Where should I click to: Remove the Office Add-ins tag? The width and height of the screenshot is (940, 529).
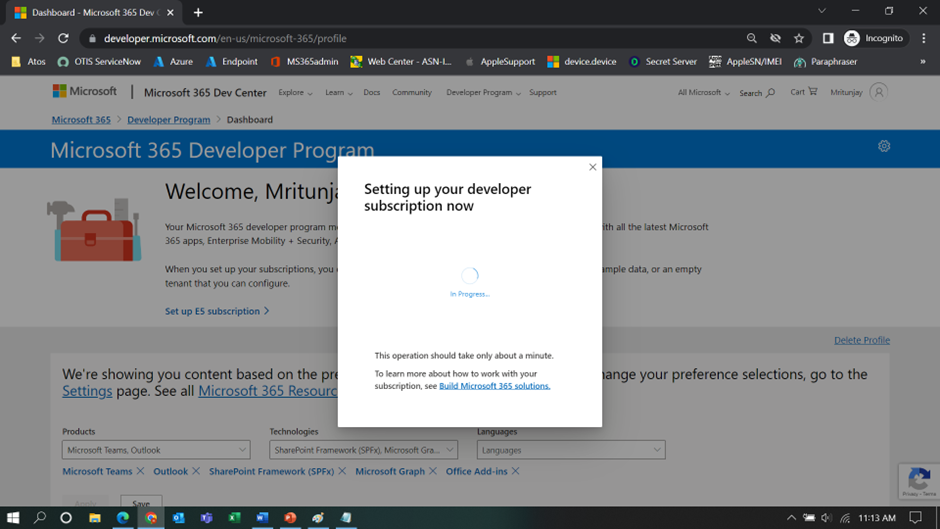[x=516, y=471]
